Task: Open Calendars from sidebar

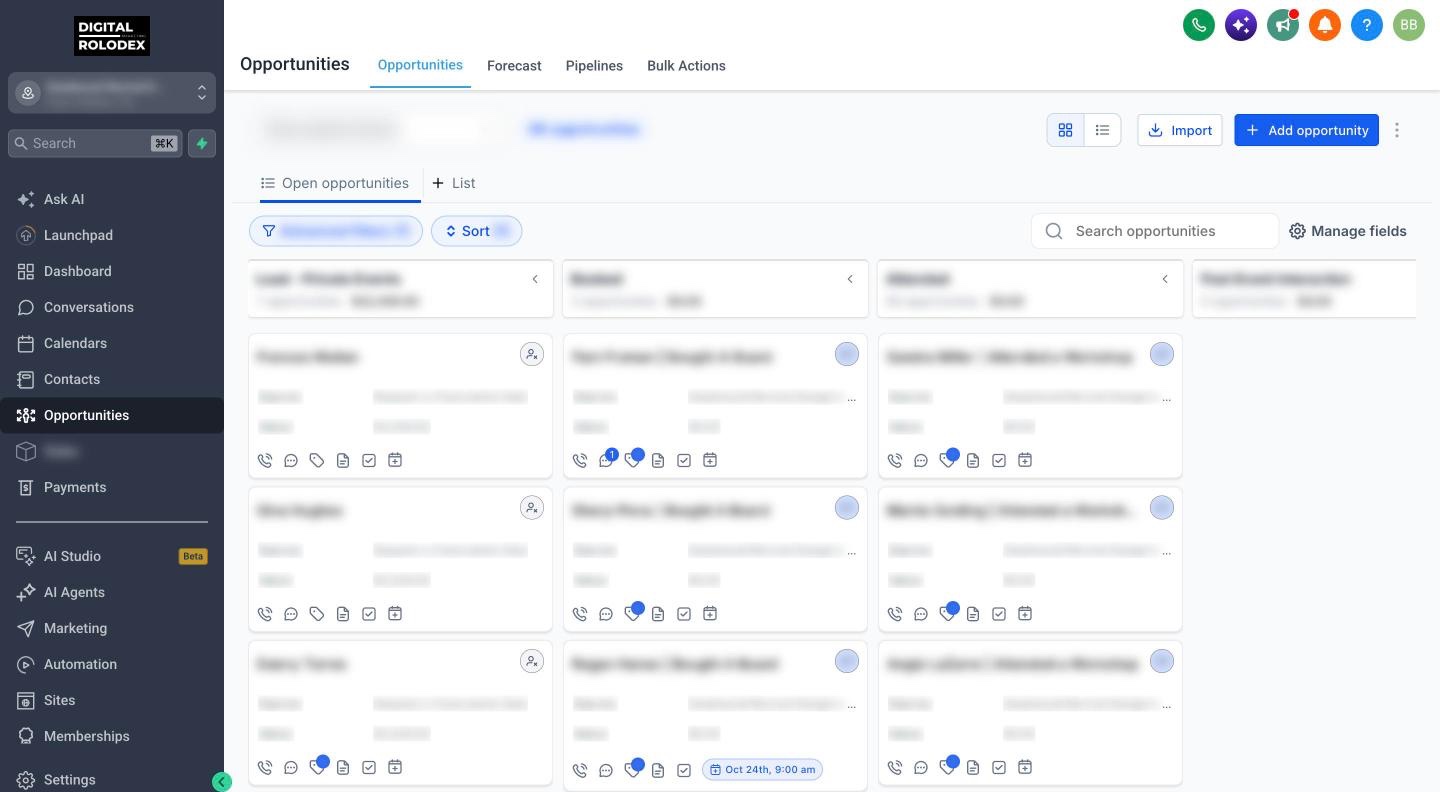Action: 112,343
